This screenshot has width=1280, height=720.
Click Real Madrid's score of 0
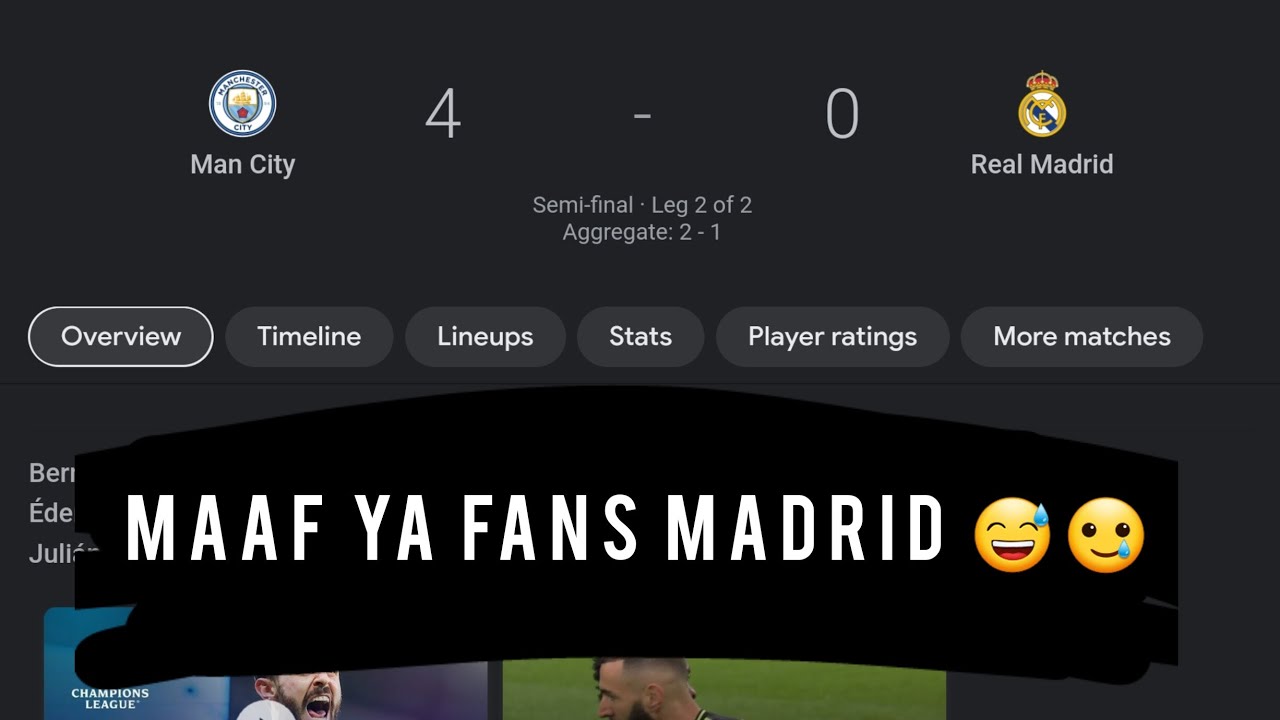pyautogui.click(x=842, y=113)
